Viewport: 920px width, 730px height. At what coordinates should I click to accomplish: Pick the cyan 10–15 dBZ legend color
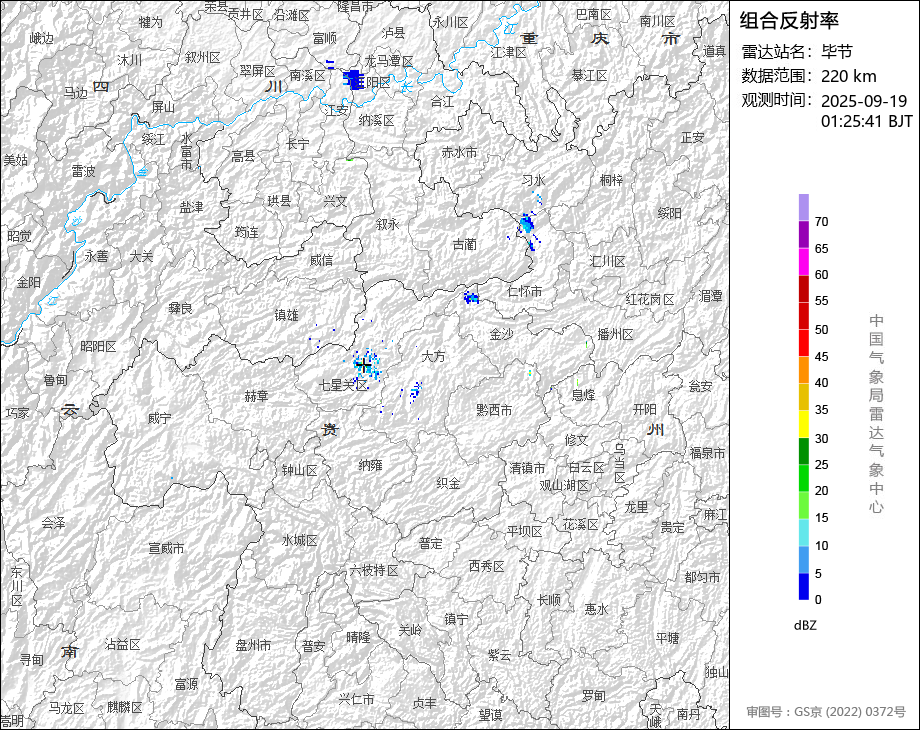(804, 532)
